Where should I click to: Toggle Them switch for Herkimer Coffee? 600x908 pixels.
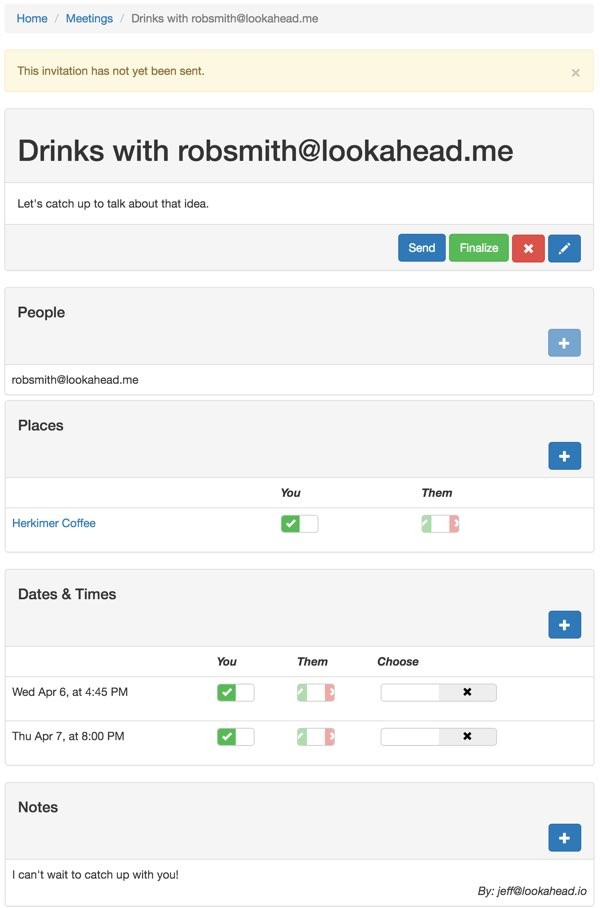tap(440, 524)
